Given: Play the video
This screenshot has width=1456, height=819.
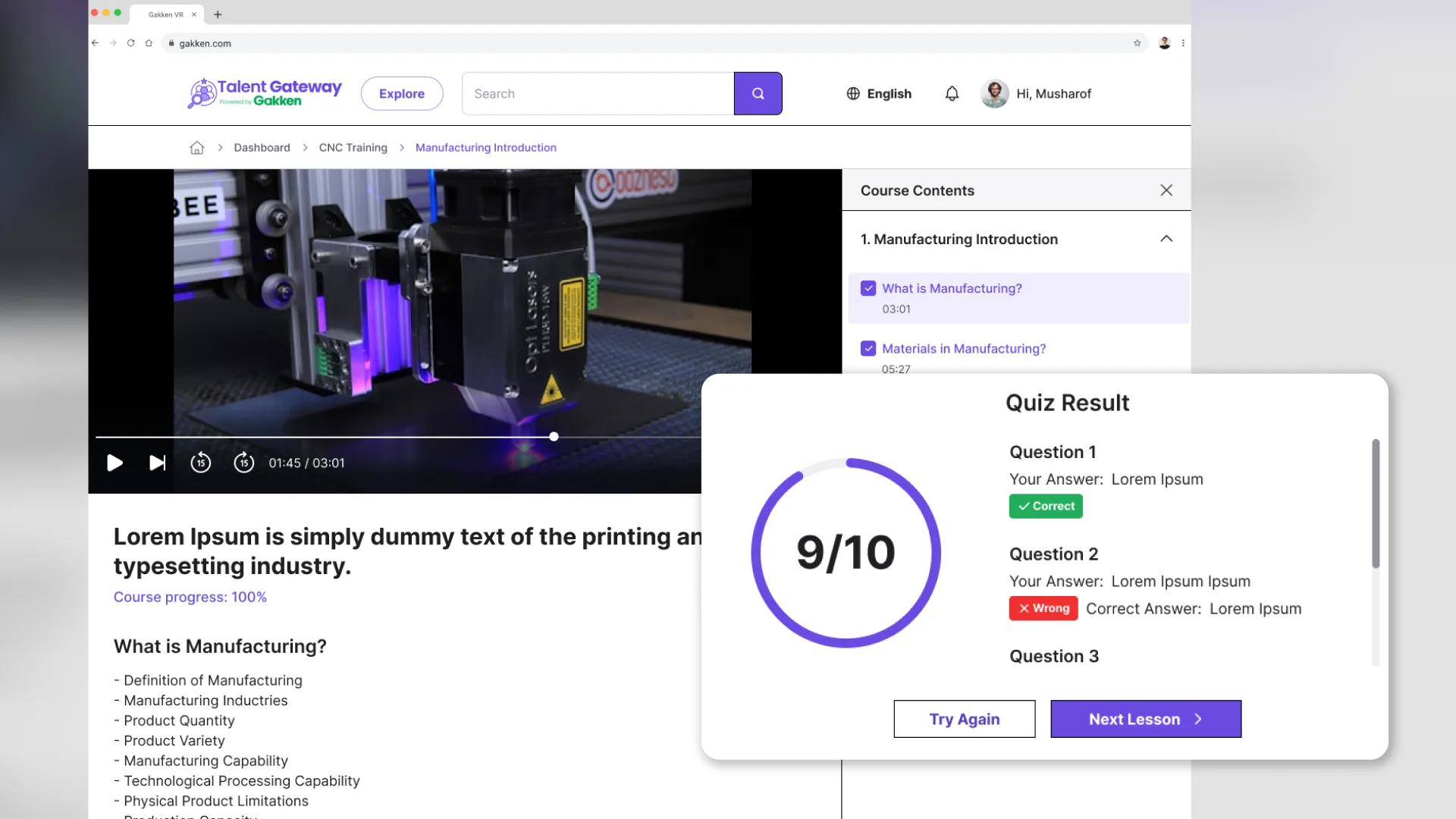Looking at the screenshot, I should [115, 463].
